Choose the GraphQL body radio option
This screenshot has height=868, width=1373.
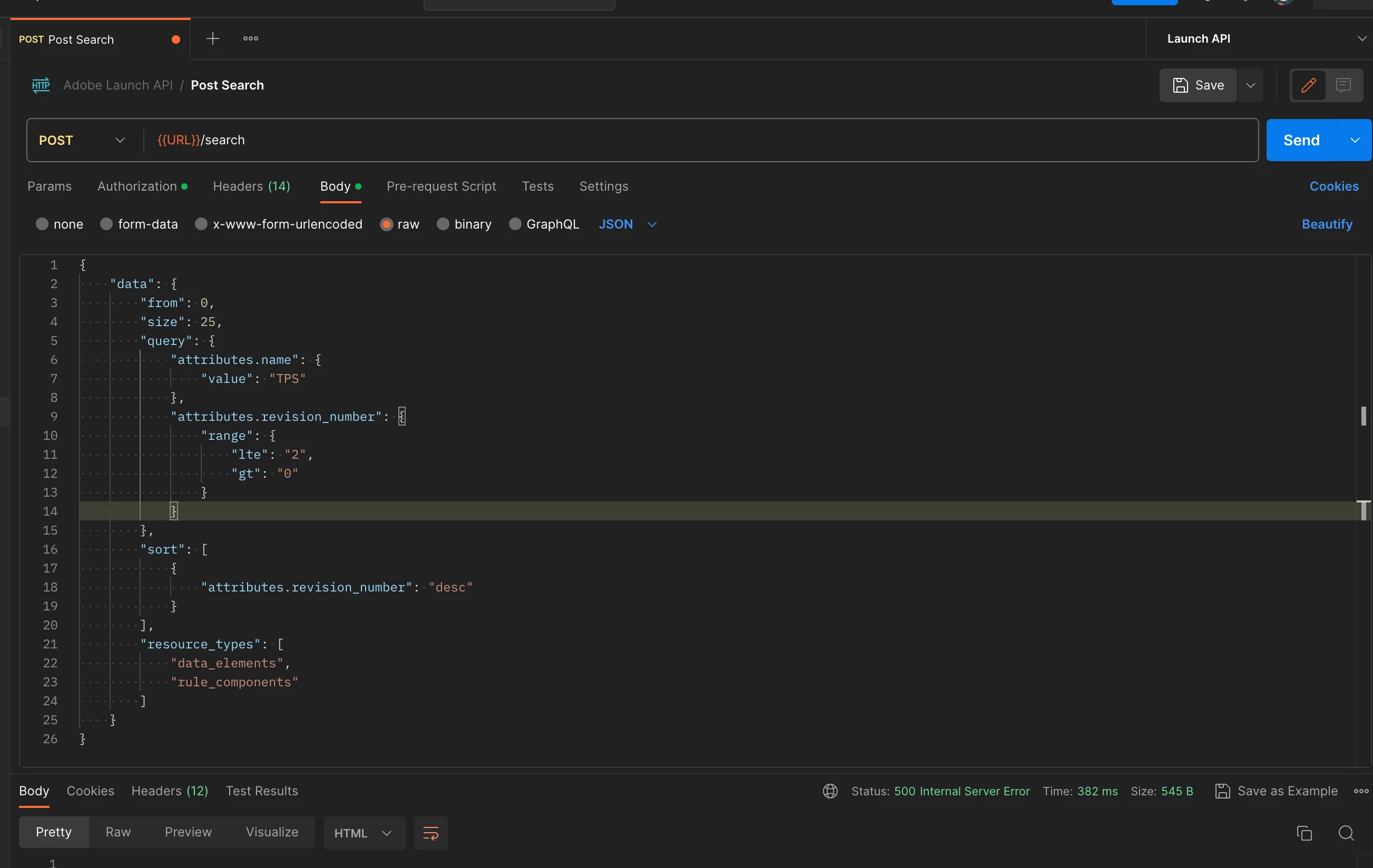click(515, 224)
